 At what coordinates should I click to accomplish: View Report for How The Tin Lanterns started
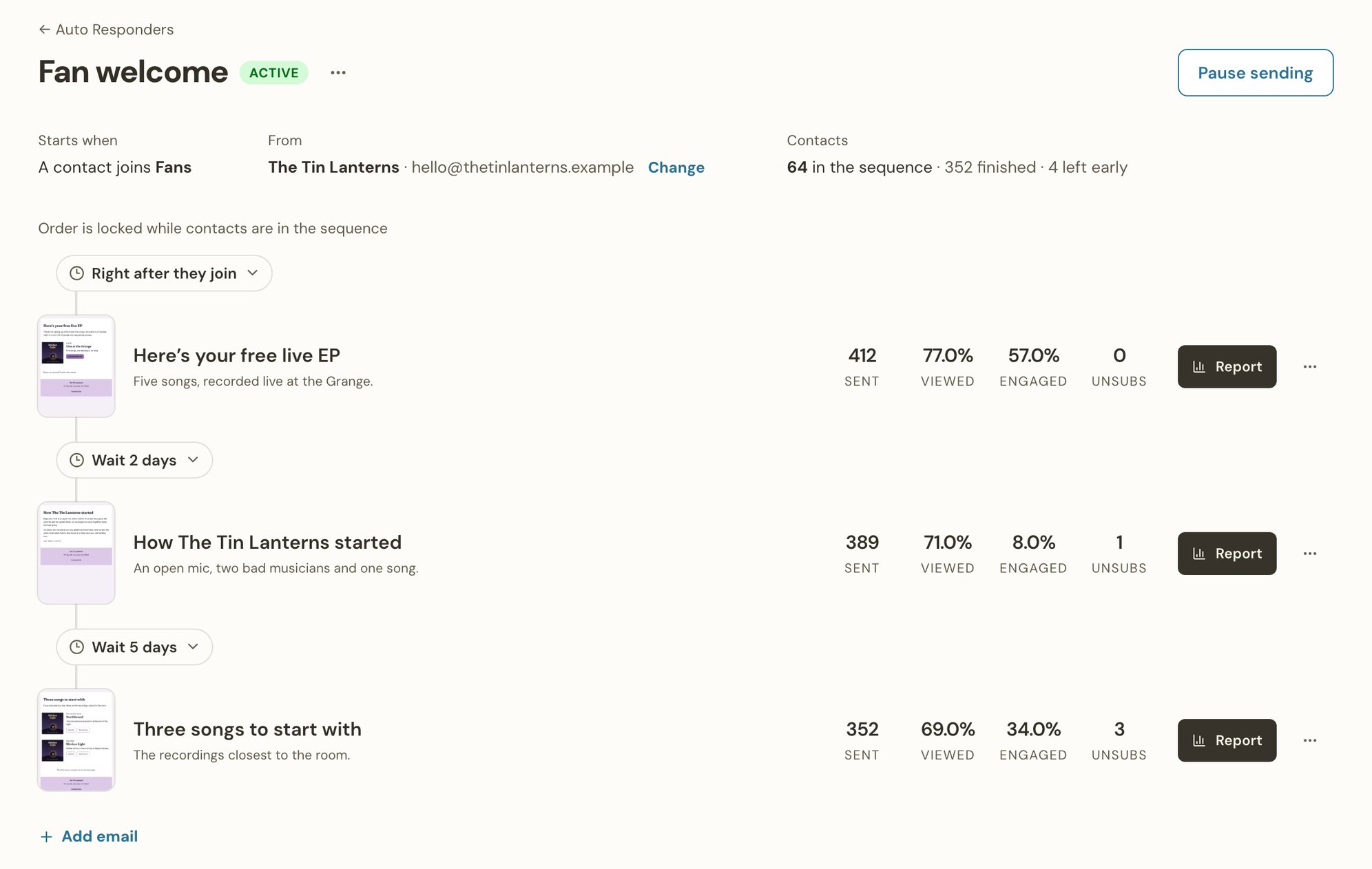(1227, 554)
